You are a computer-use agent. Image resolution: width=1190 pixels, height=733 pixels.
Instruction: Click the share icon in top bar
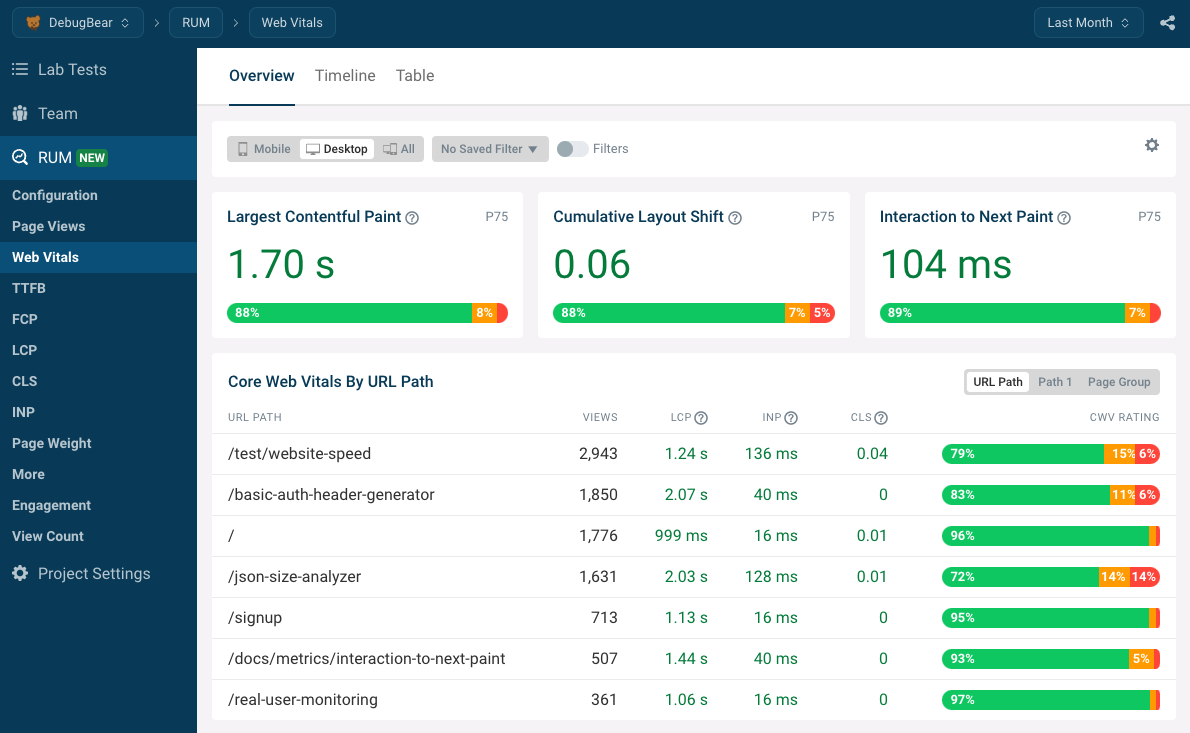coord(1167,22)
